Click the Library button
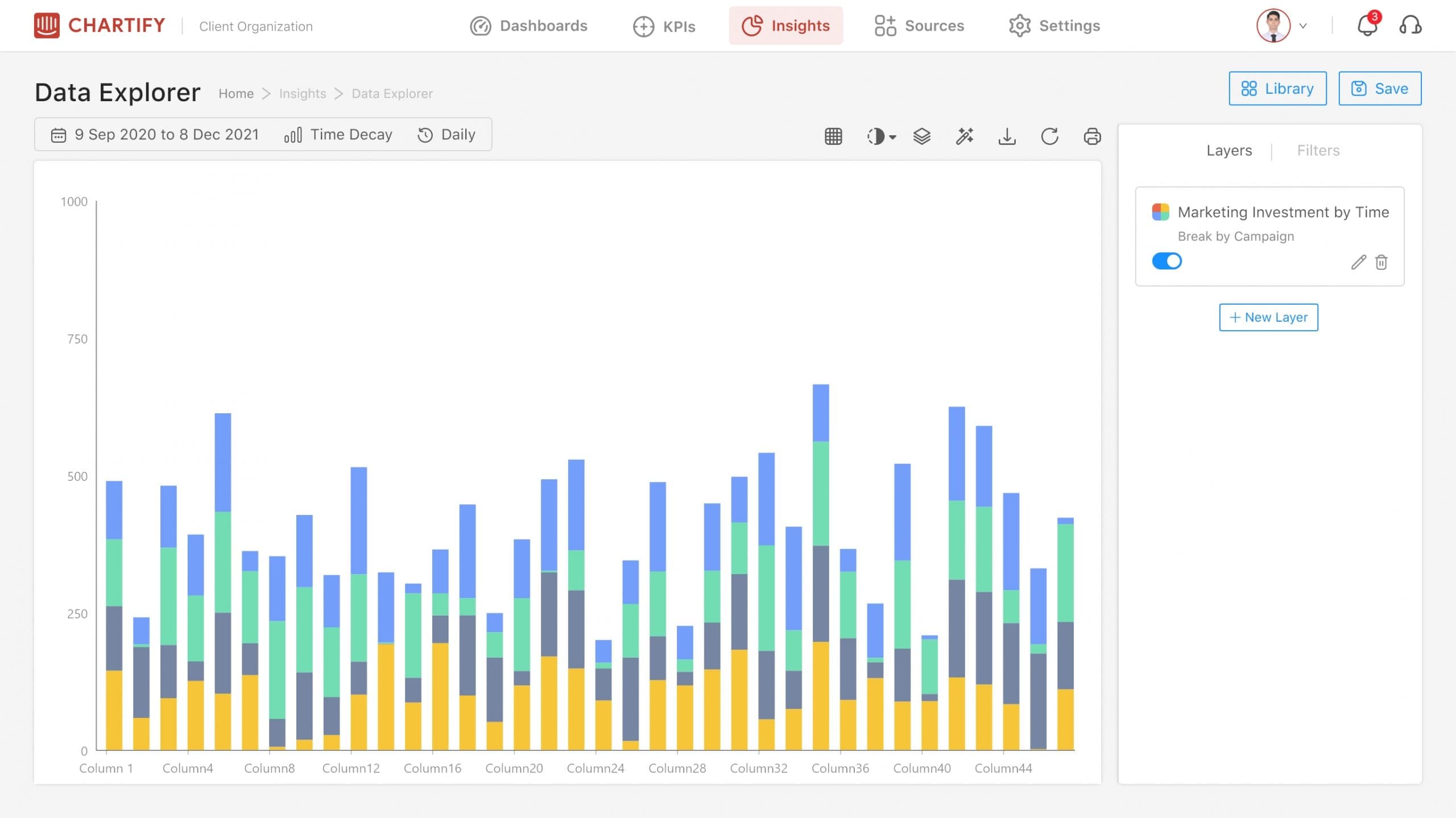 (x=1277, y=89)
